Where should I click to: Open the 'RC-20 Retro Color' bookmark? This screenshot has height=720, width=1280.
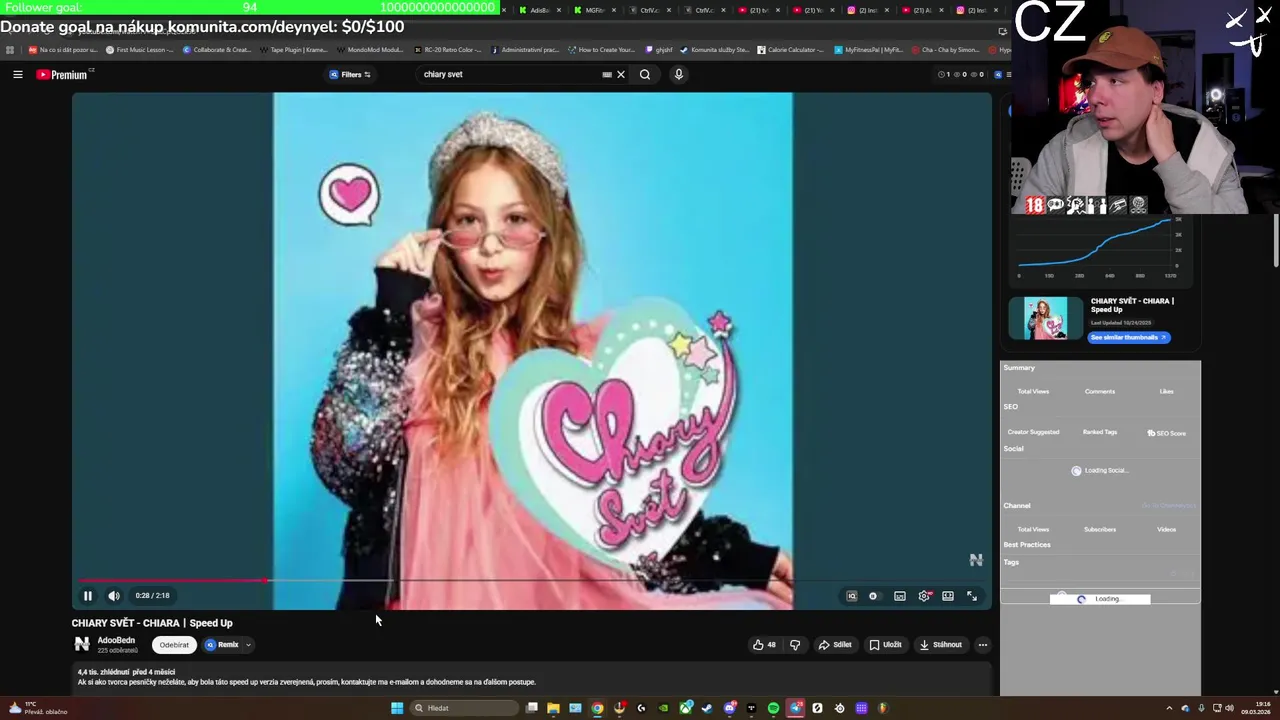447,49
